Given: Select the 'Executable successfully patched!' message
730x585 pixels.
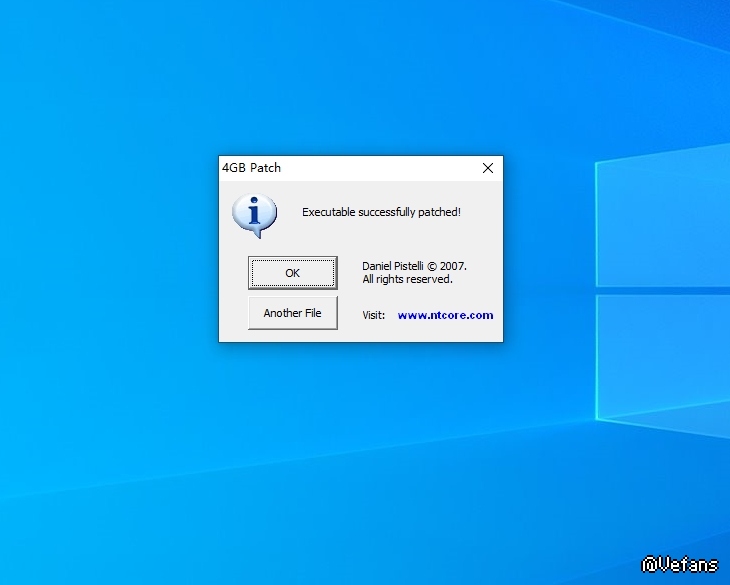Looking at the screenshot, I should (x=381, y=212).
